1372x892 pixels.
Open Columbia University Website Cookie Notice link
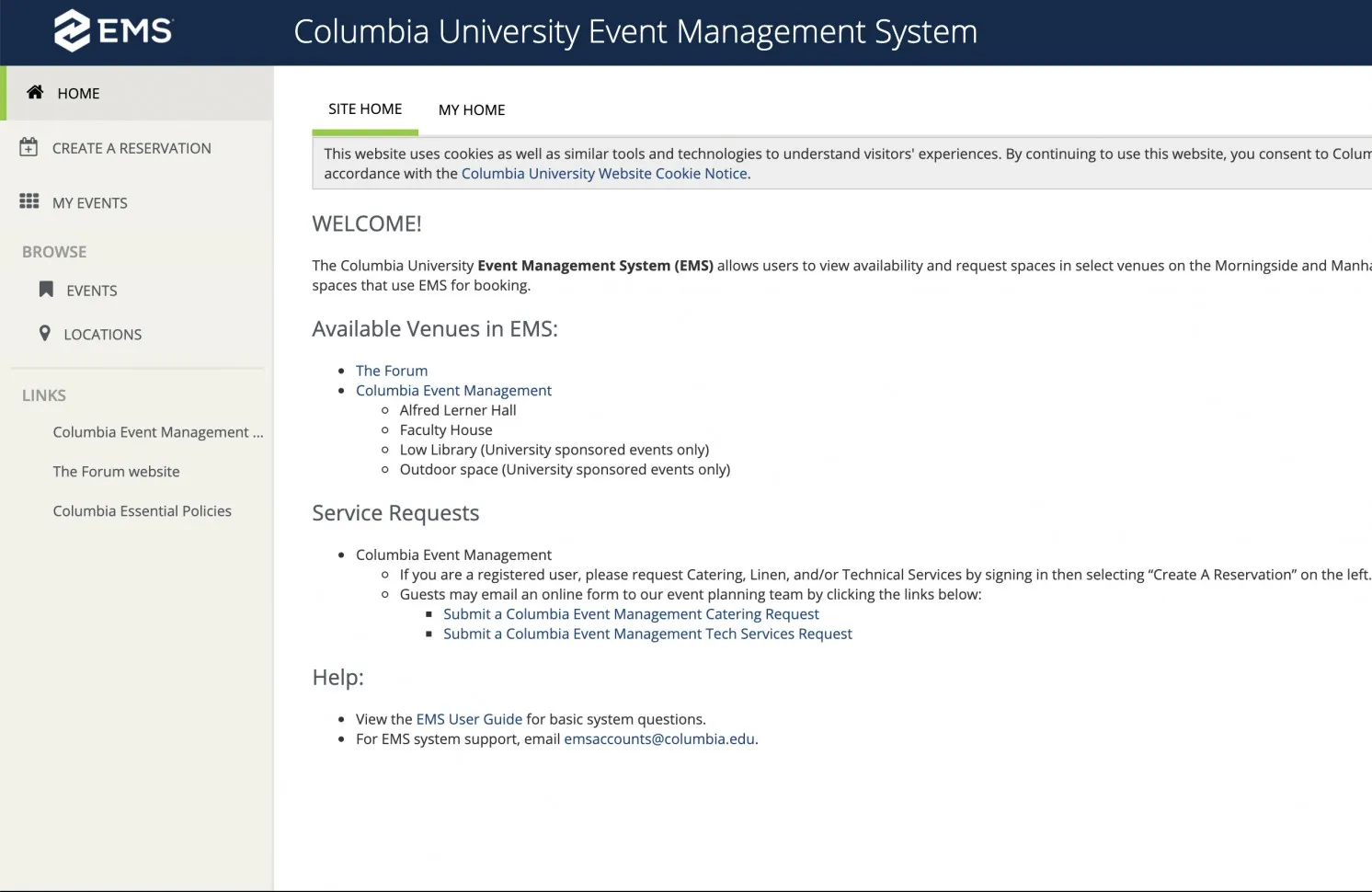[x=604, y=174]
